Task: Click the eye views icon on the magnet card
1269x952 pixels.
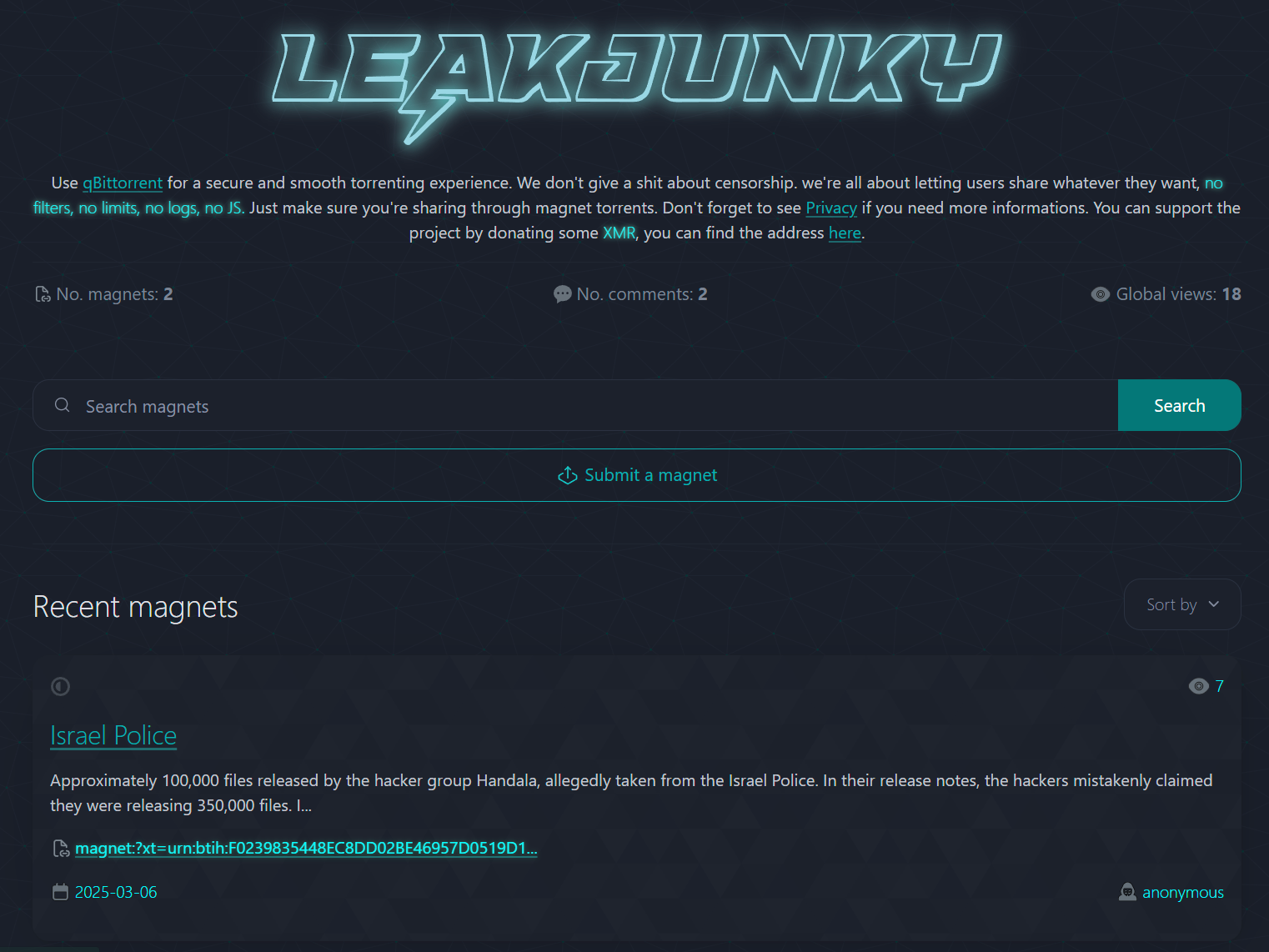Action: click(1199, 686)
